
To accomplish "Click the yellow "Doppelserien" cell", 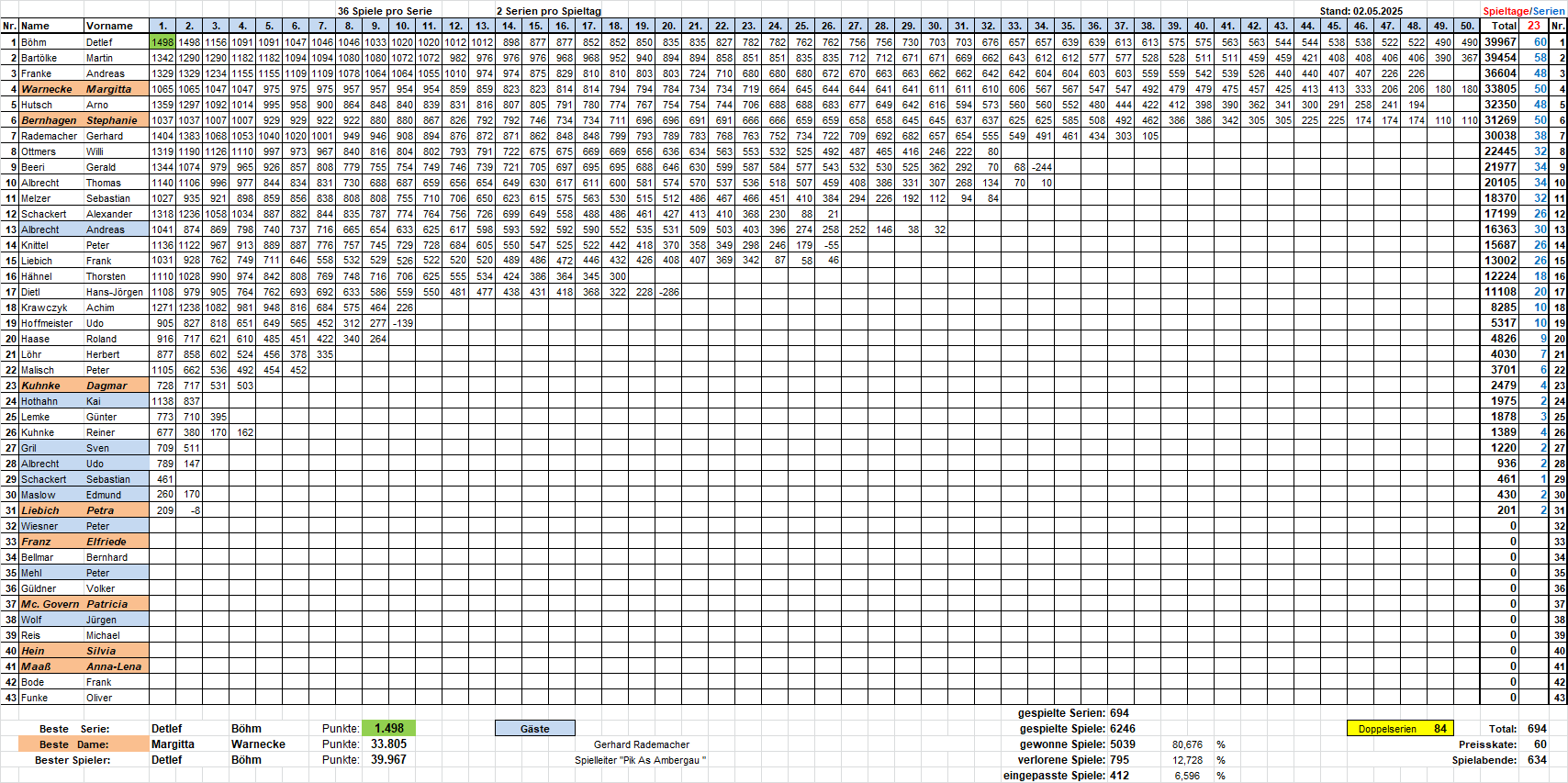I will pos(1400,729).
